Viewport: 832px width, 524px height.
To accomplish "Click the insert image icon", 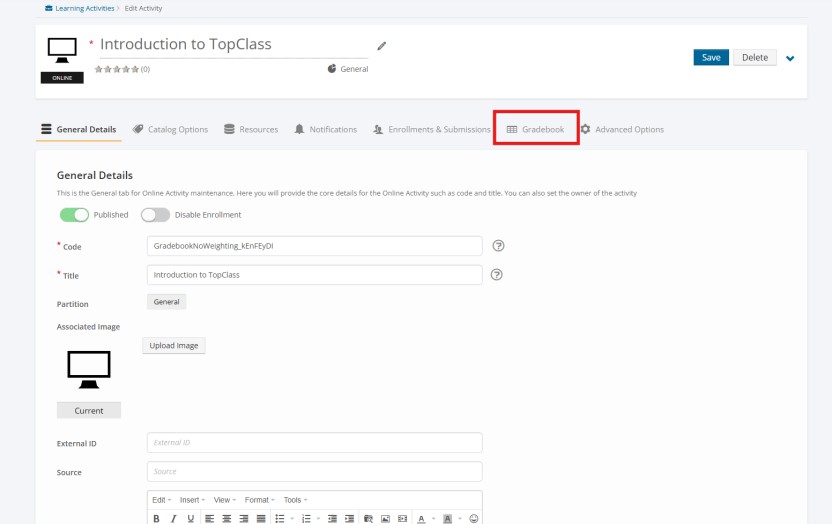I will click(x=385, y=518).
